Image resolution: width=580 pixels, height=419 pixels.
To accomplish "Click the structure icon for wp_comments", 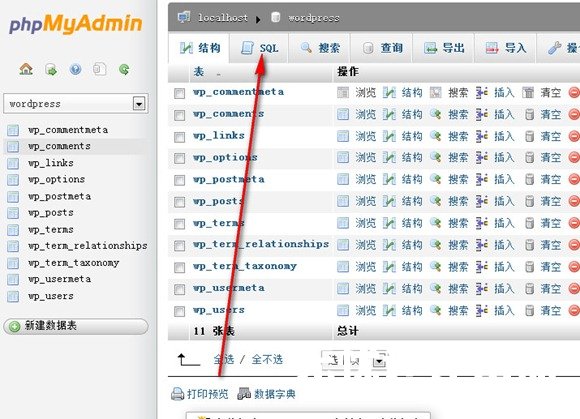I will pyautogui.click(x=389, y=115).
